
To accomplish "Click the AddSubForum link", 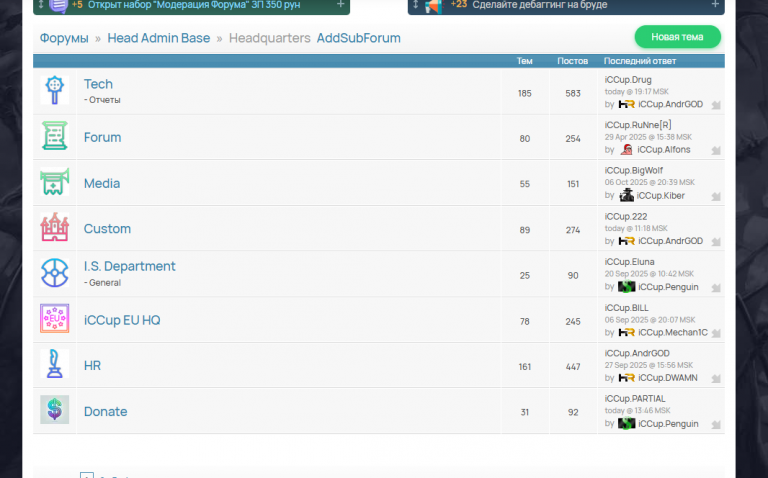I will pyautogui.click(x=359, y=38).
